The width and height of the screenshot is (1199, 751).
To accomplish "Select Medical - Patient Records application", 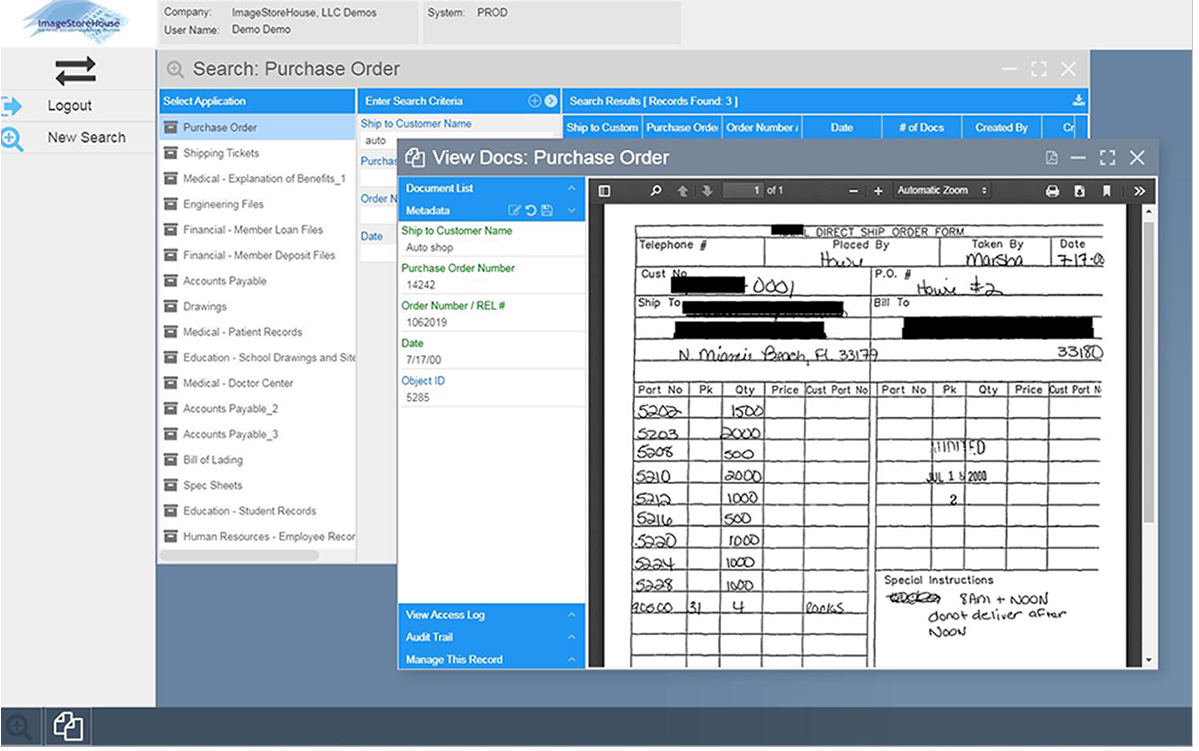I will pos(258,332).
